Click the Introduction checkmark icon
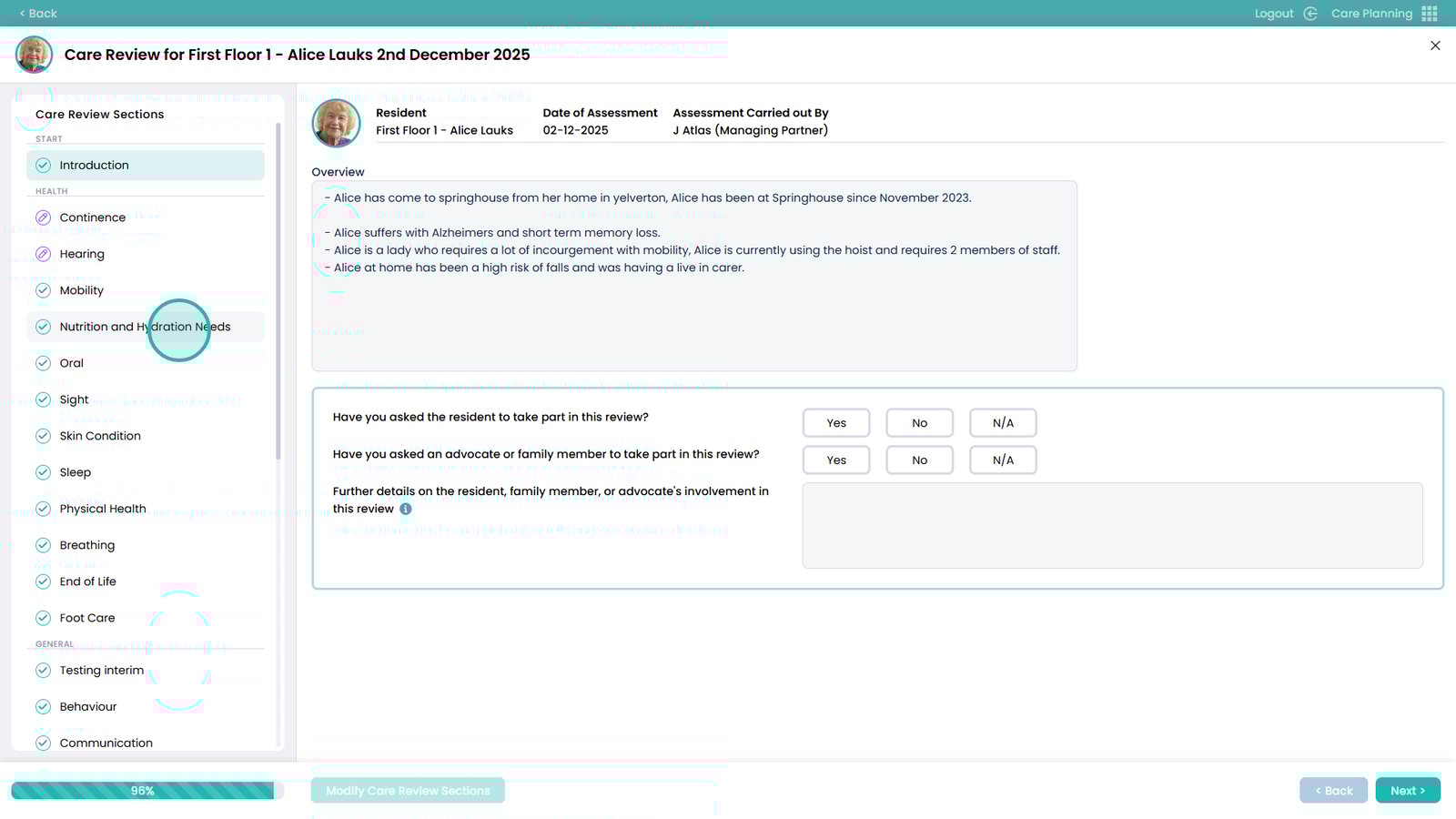This screenshot has width=1456, height=819. coord(43,166)
